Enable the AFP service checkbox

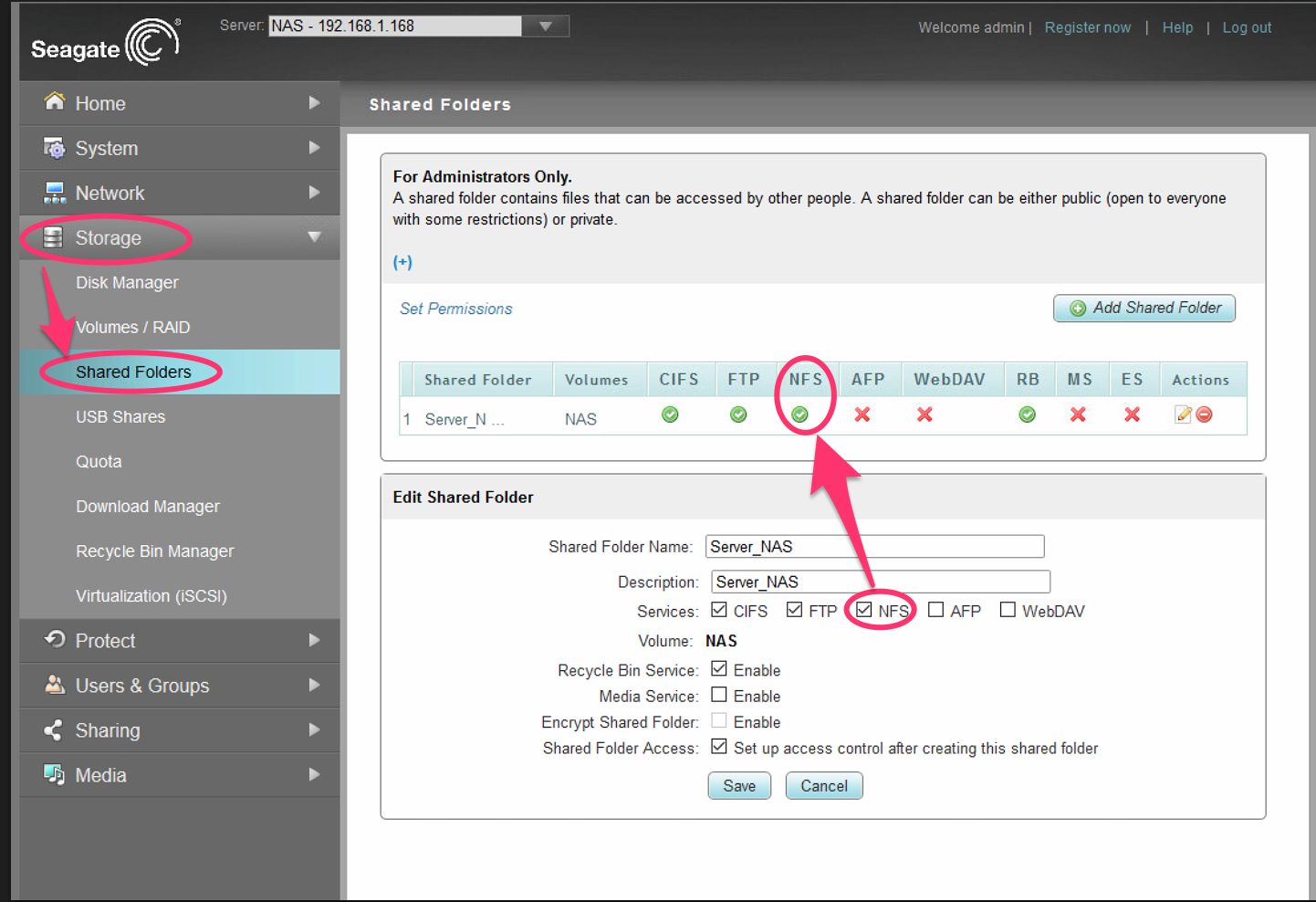click(x=935, y=610)
